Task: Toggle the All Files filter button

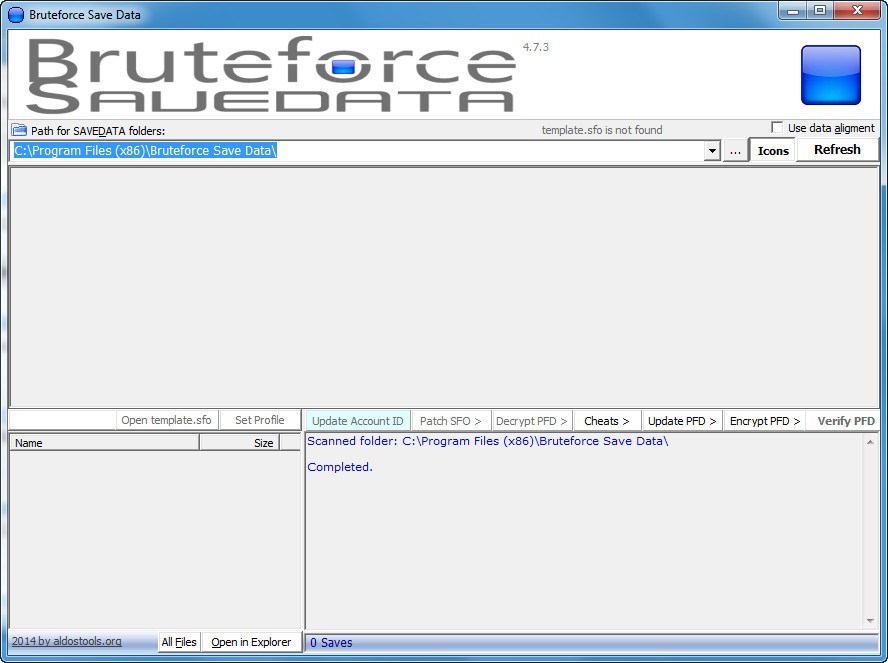Action: tap(179, 642)
